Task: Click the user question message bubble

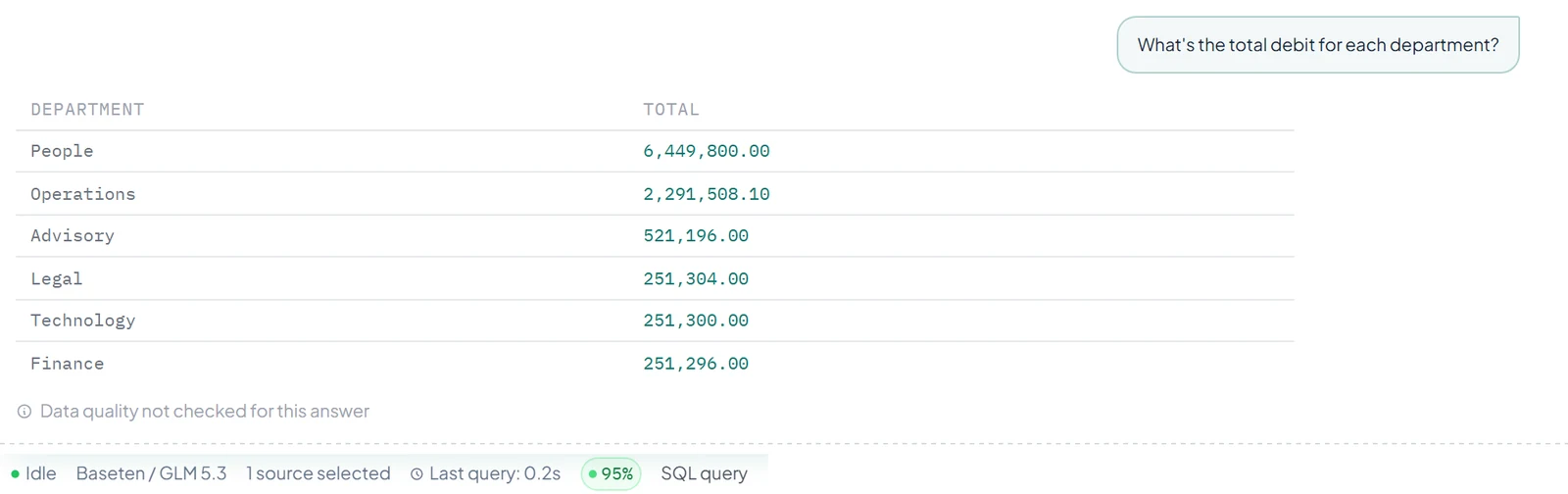Action: (x=1318, y=45)
